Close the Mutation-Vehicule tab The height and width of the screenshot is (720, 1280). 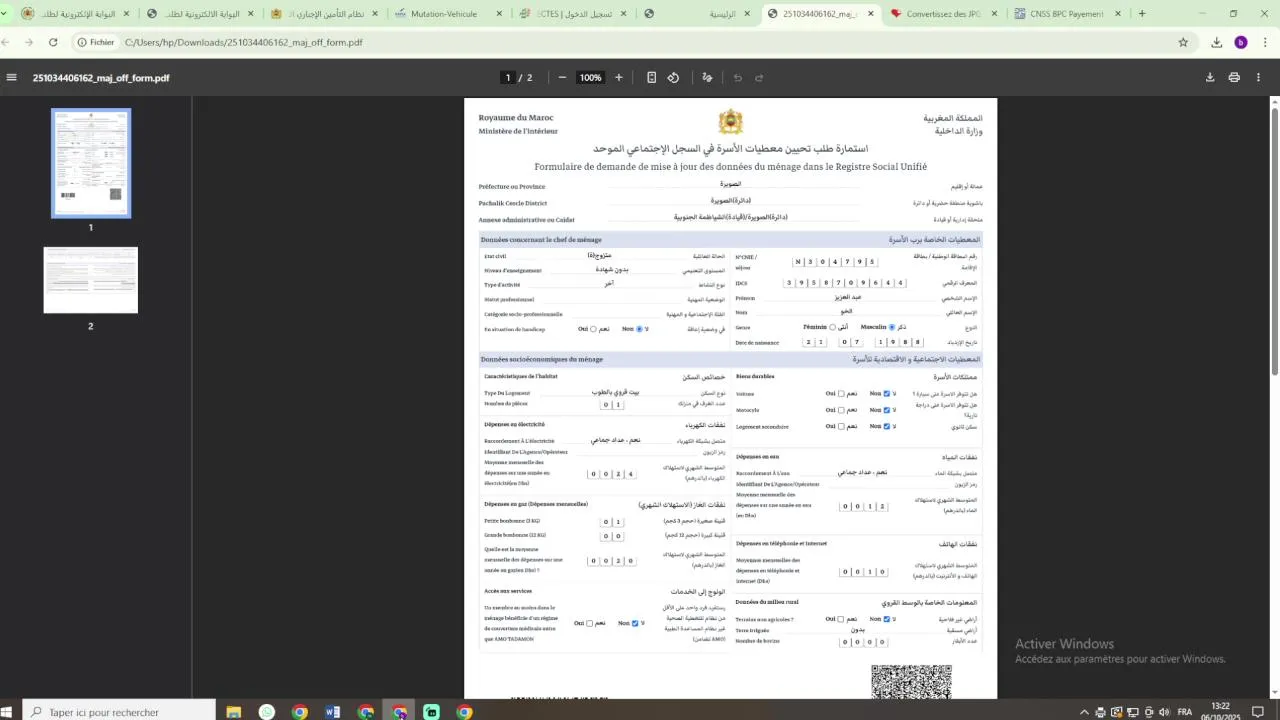coord(498,14)
